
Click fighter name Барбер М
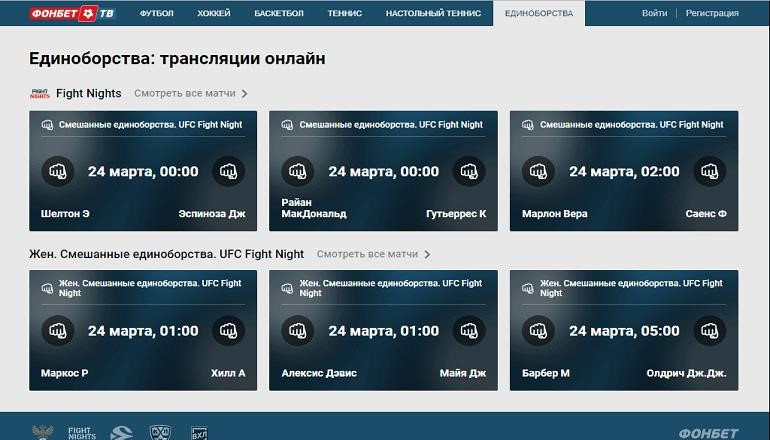point(546,373)
